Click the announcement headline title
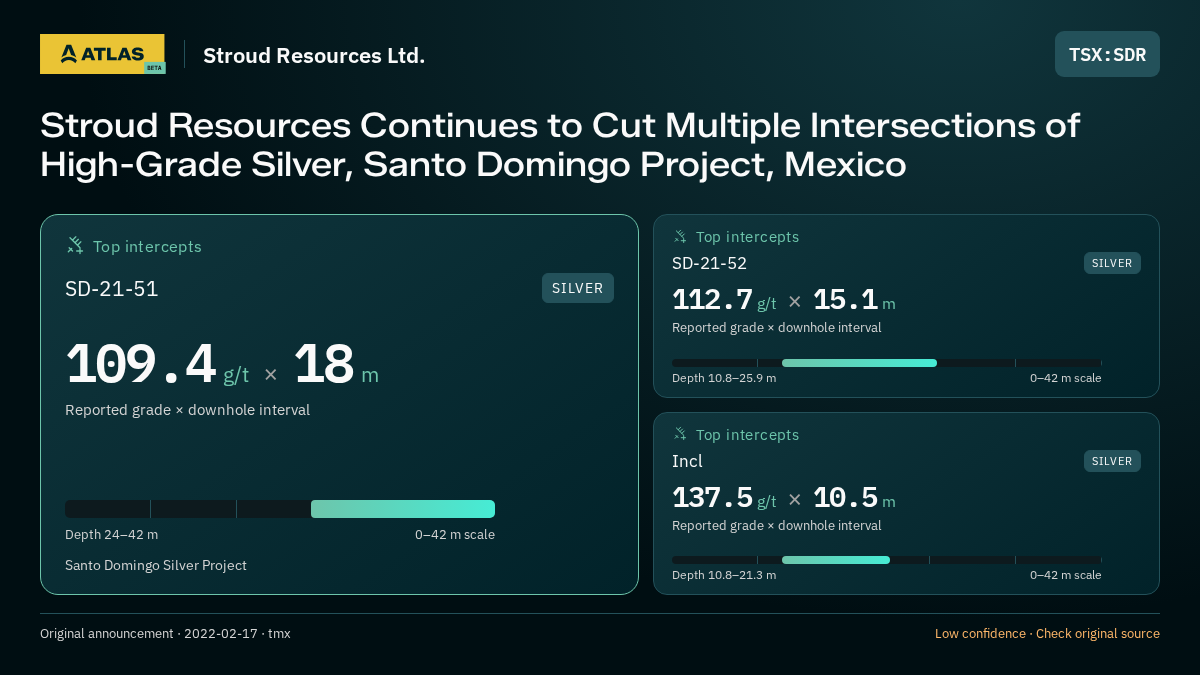Image resolution: width=1200 pixels, height=675 pixels. tap(560, 144)
